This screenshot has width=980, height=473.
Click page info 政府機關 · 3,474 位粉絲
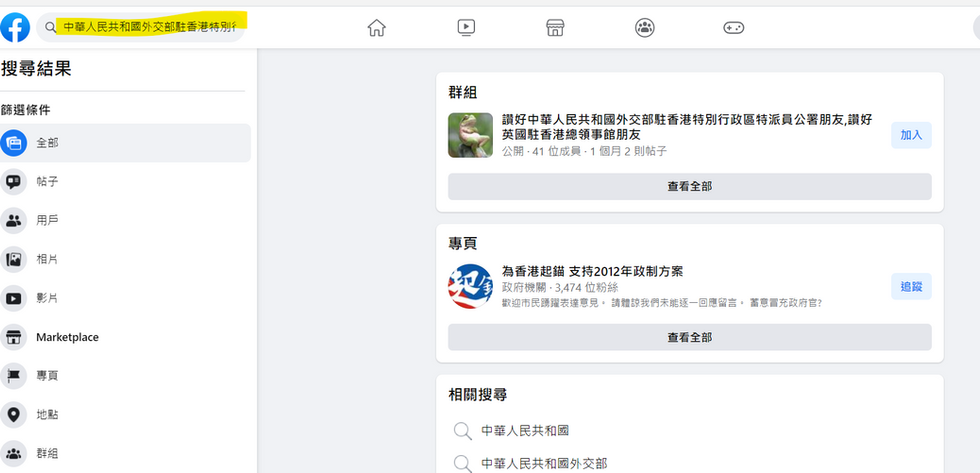click(x=560, y=287)
